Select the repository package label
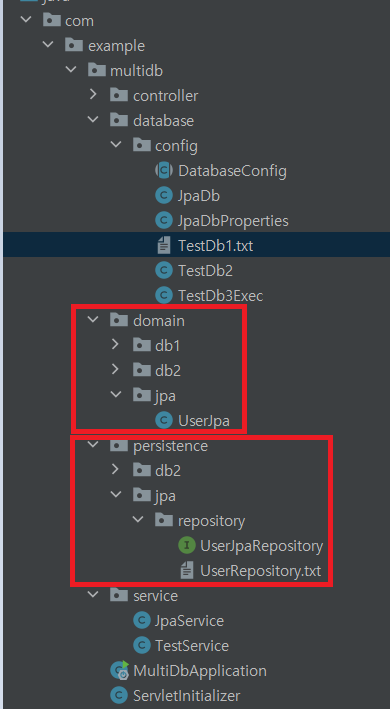 click(211, 521)
